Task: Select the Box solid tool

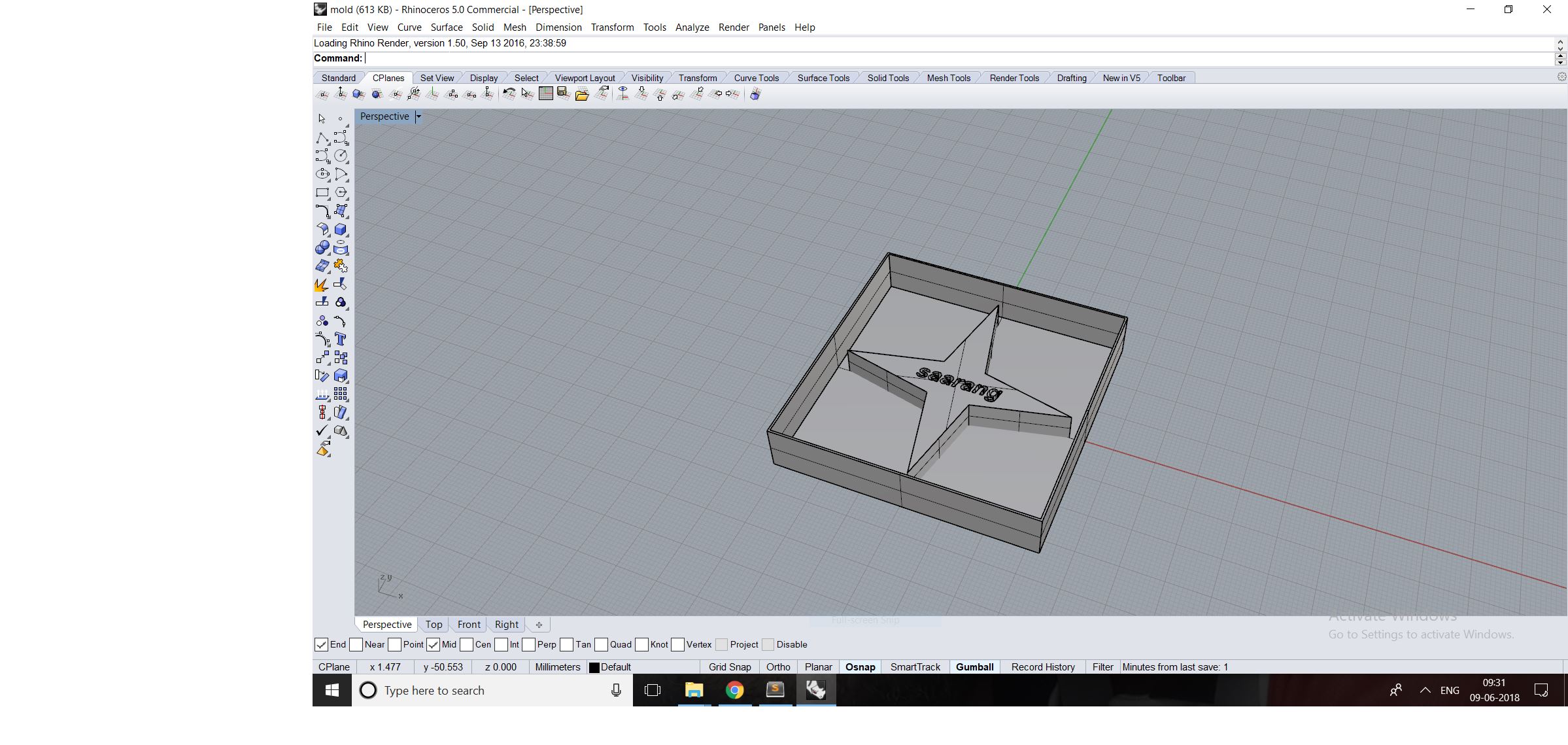Action: click(x=341, y=230)
